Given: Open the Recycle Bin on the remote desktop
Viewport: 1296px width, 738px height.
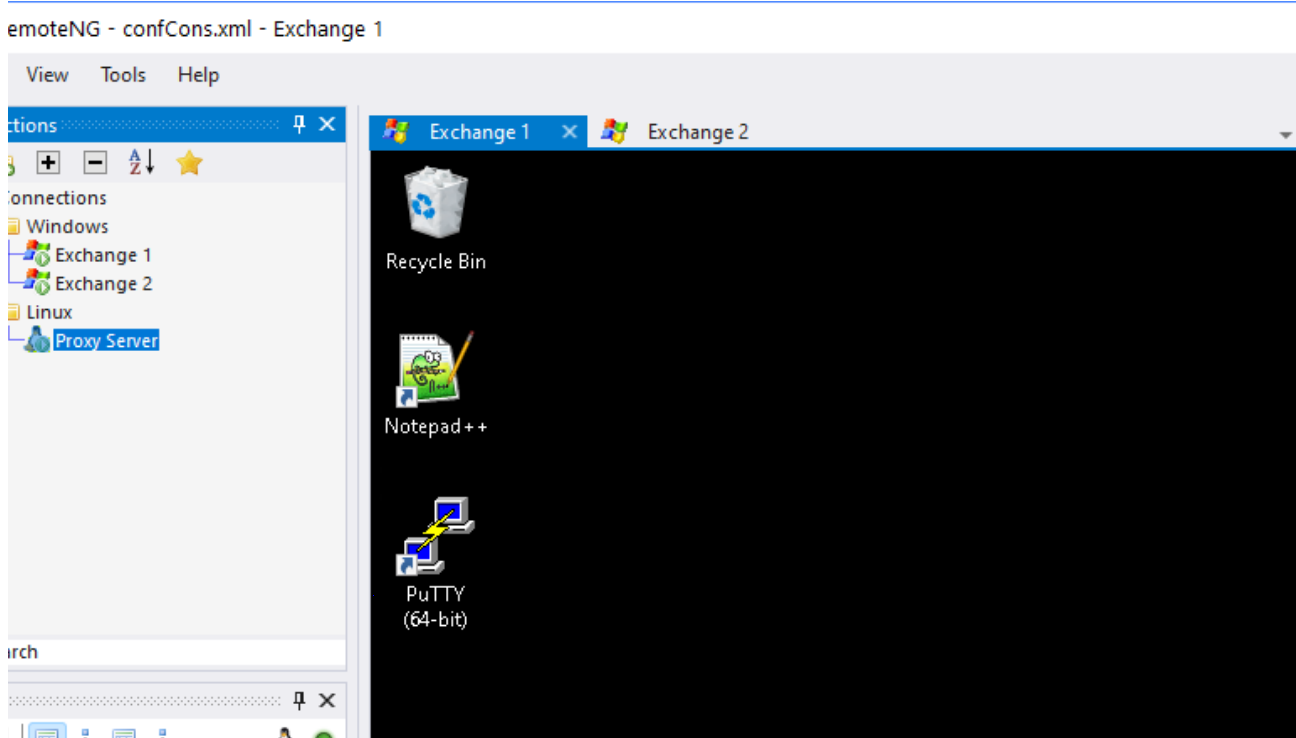Looking at the screenshot, I should (x=434, y=205).
